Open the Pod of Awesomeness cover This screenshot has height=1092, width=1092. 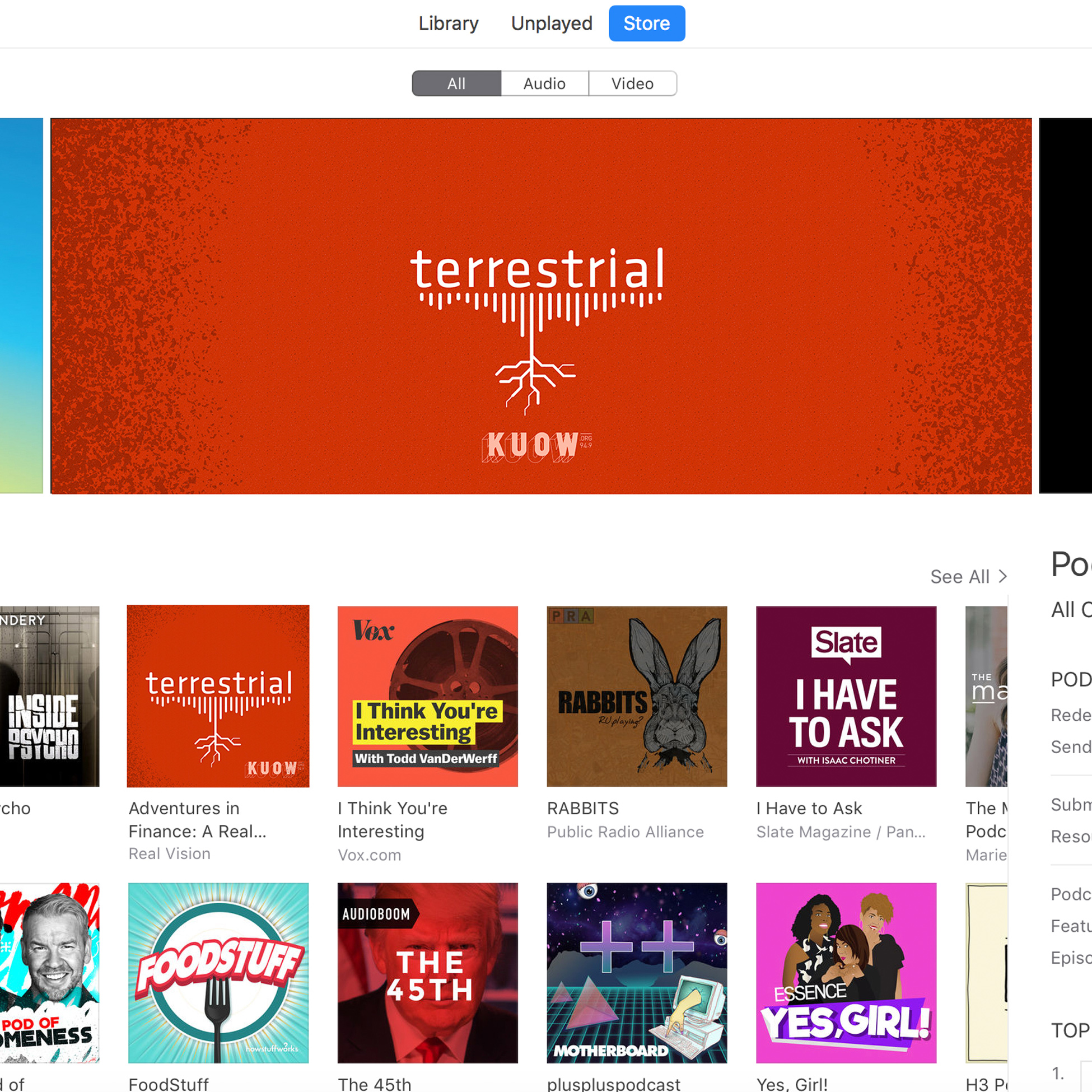(49, 973)
